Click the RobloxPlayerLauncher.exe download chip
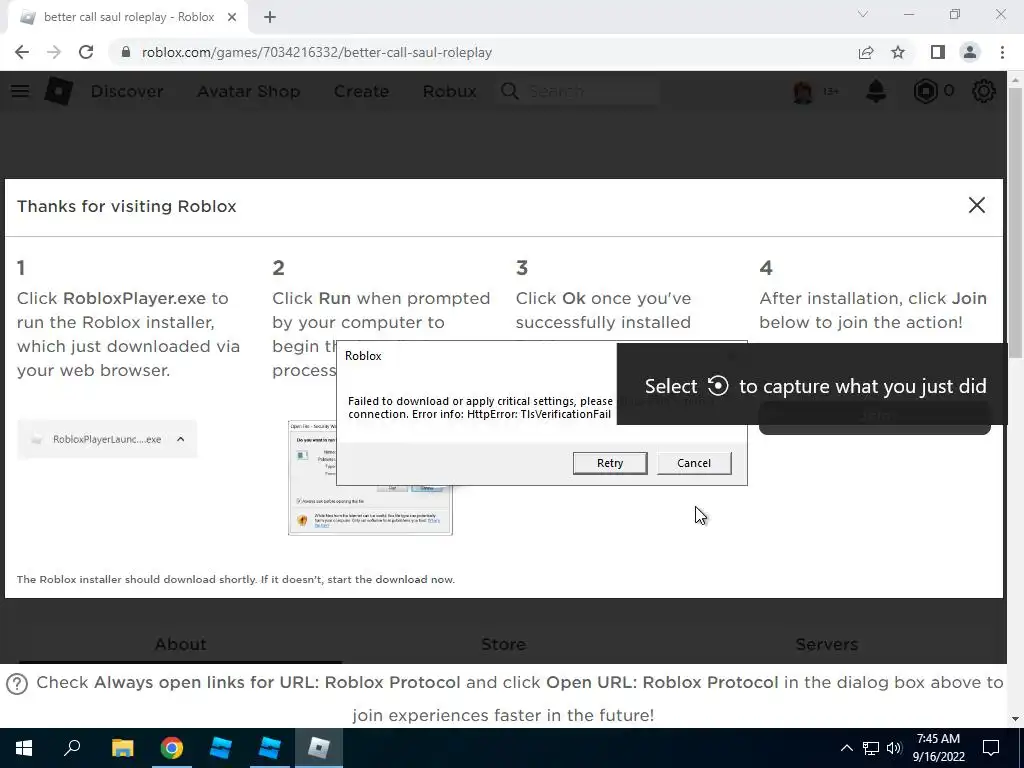 [x=107, y=439]
